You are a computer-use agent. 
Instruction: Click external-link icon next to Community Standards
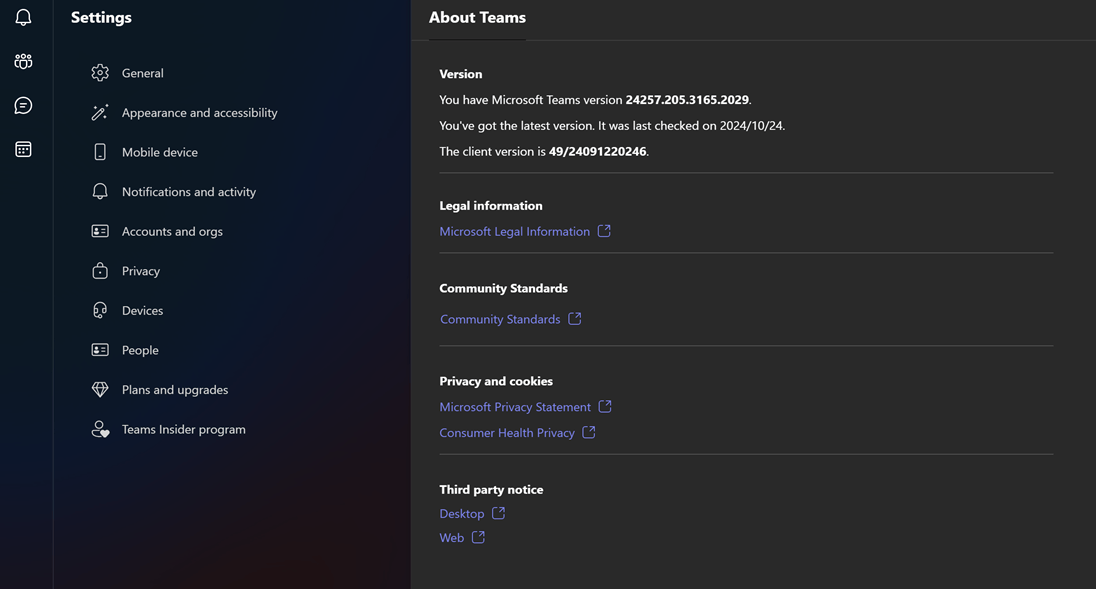click(575, 319)
